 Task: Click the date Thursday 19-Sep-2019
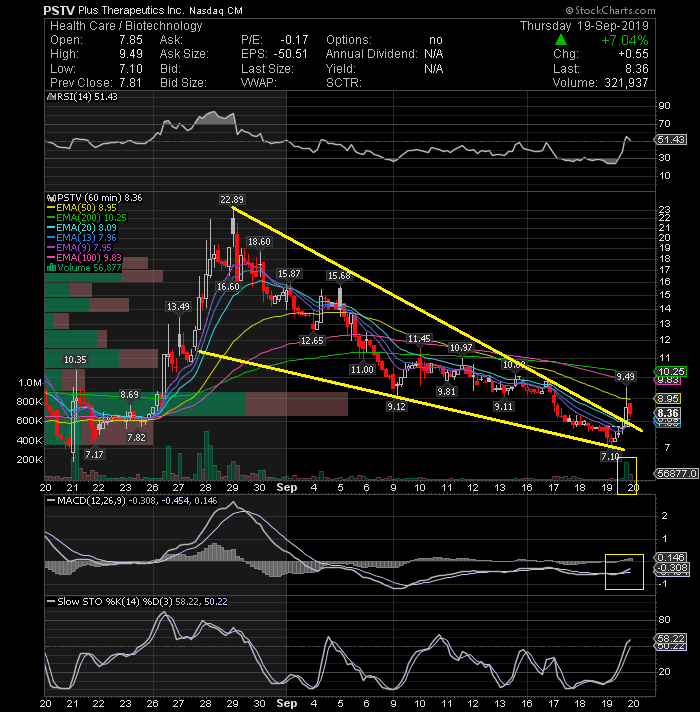coord(584,26)
